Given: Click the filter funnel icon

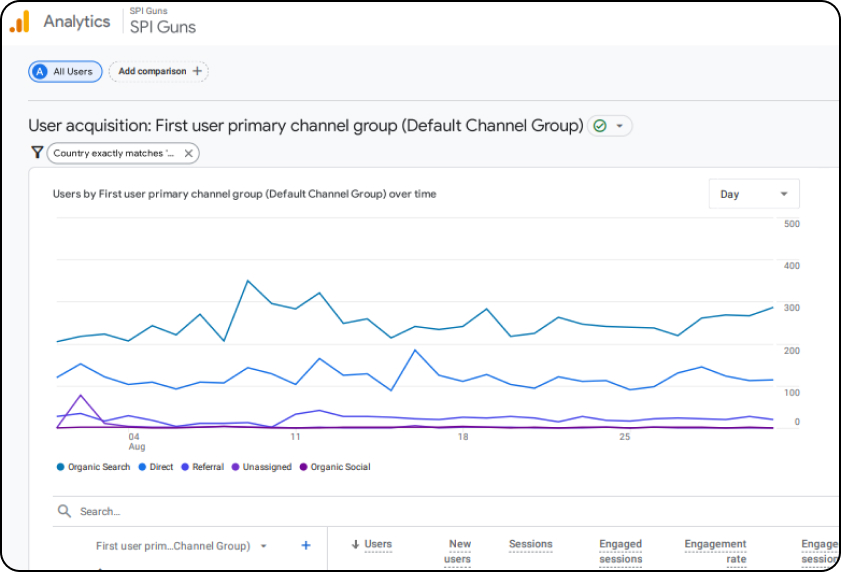Looking at the screenshot, I should pos(37,153).
